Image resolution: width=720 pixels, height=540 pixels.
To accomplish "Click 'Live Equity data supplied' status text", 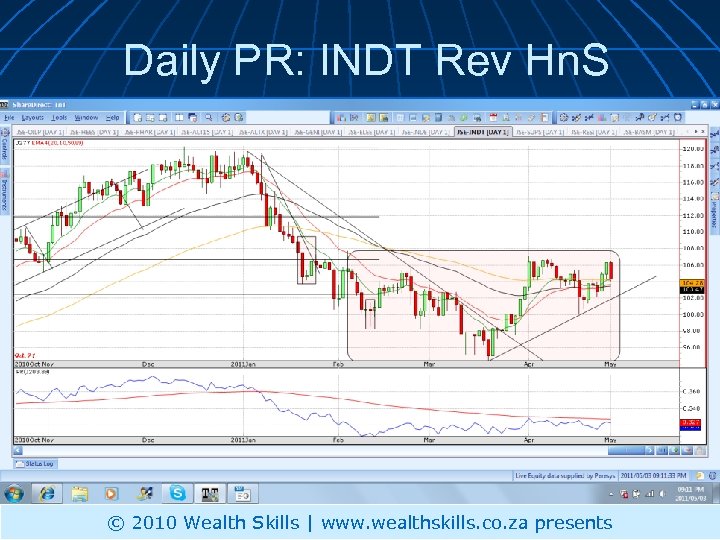I will [565, 476].
